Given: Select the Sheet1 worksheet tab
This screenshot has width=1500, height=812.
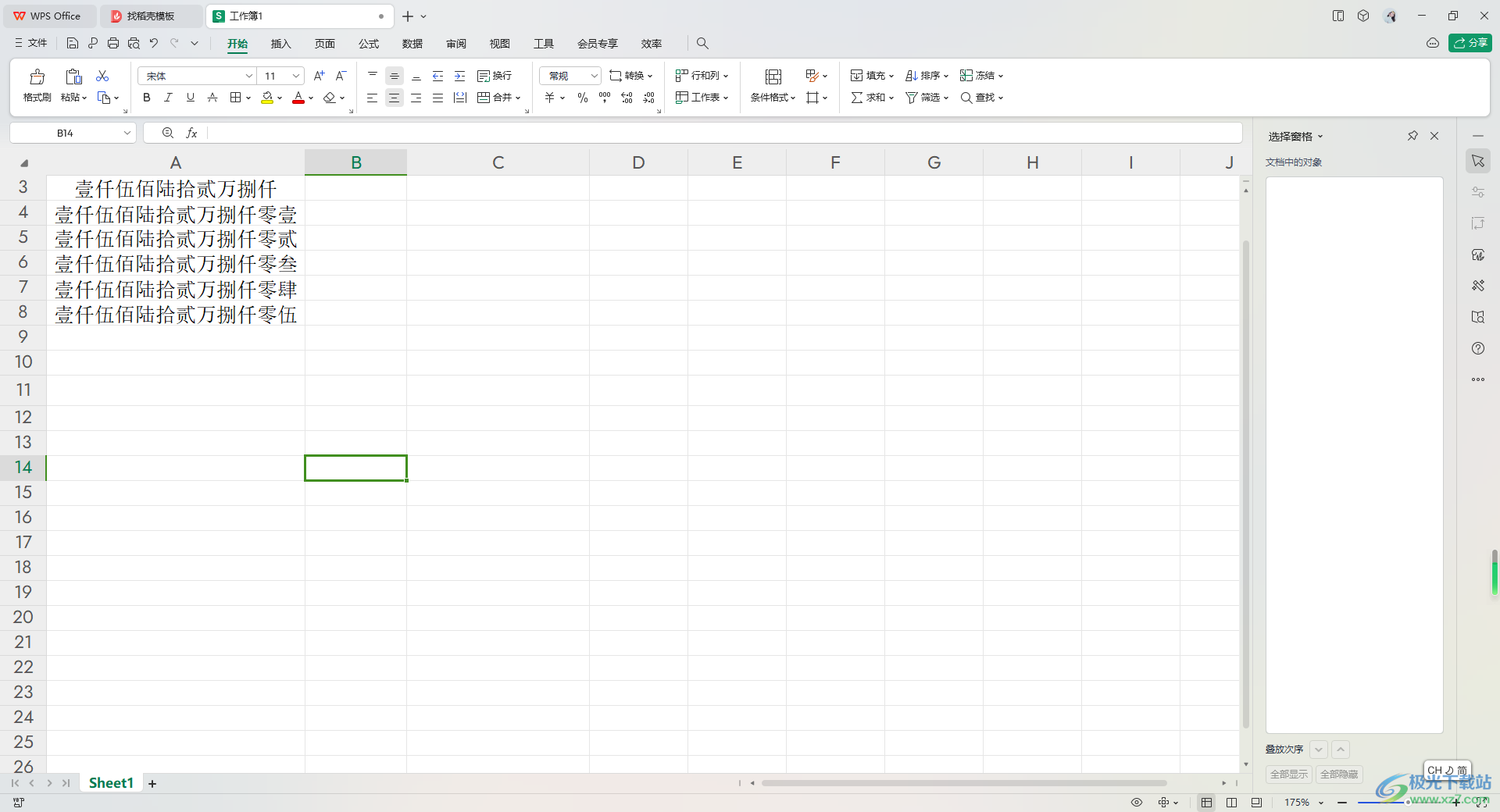Looking at the screenshot, I should click(111, 783).
